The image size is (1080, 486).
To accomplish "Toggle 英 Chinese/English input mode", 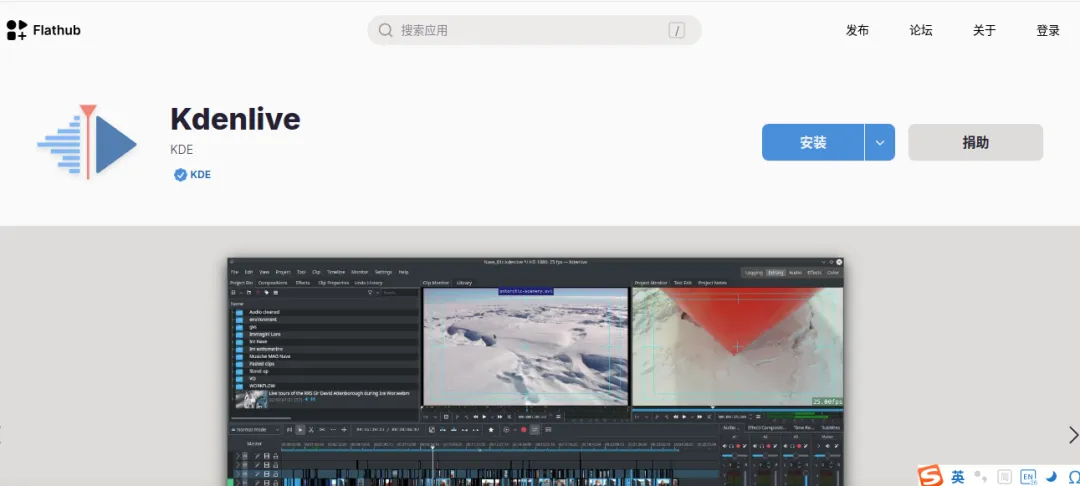I will (958, 476).
